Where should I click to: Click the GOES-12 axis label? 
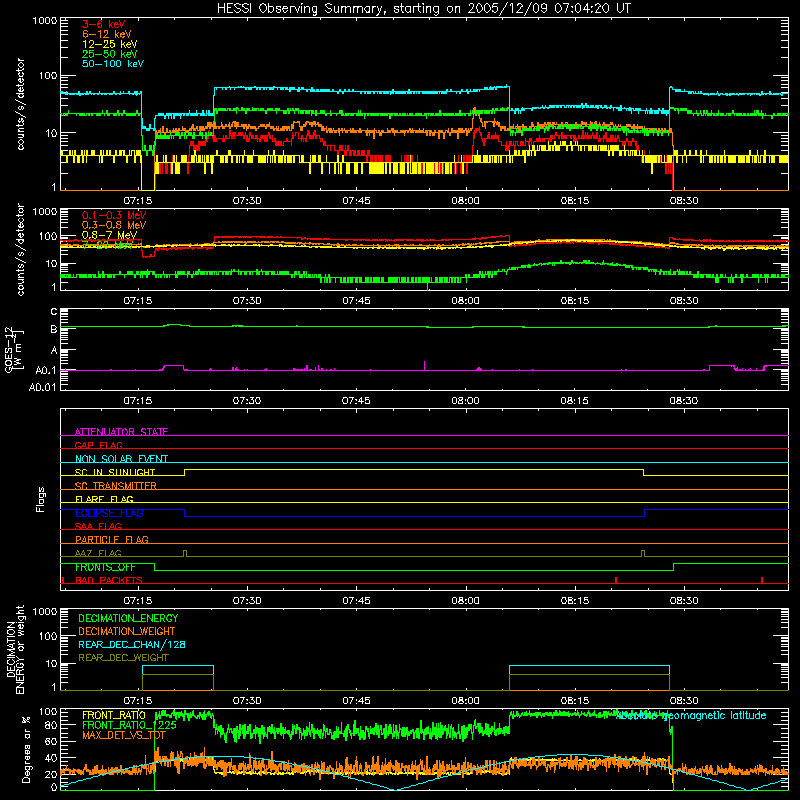pos(14,350)
